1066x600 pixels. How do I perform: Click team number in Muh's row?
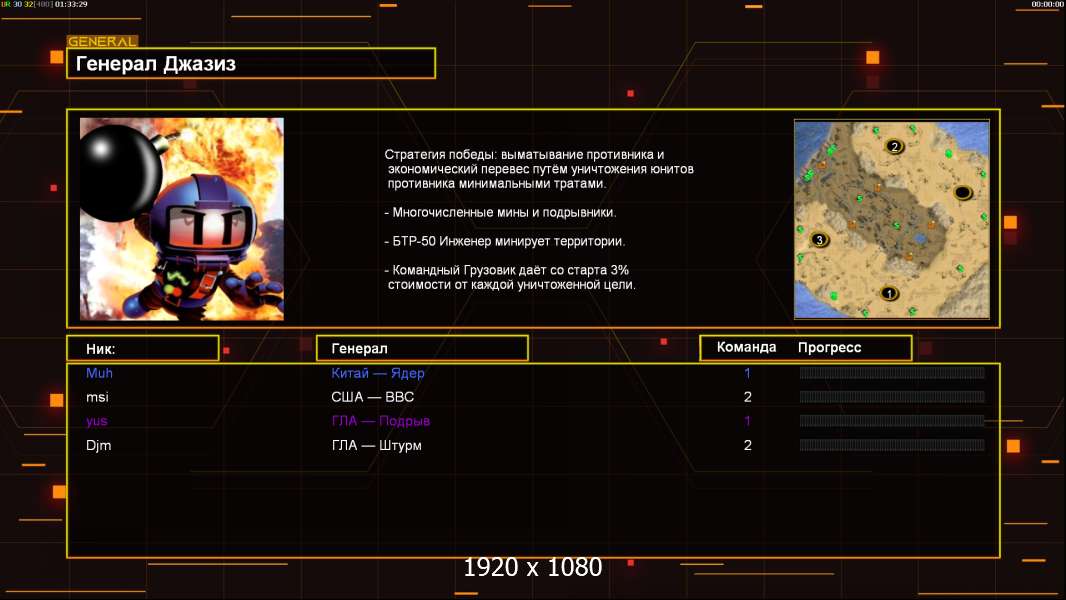[747, 373]
